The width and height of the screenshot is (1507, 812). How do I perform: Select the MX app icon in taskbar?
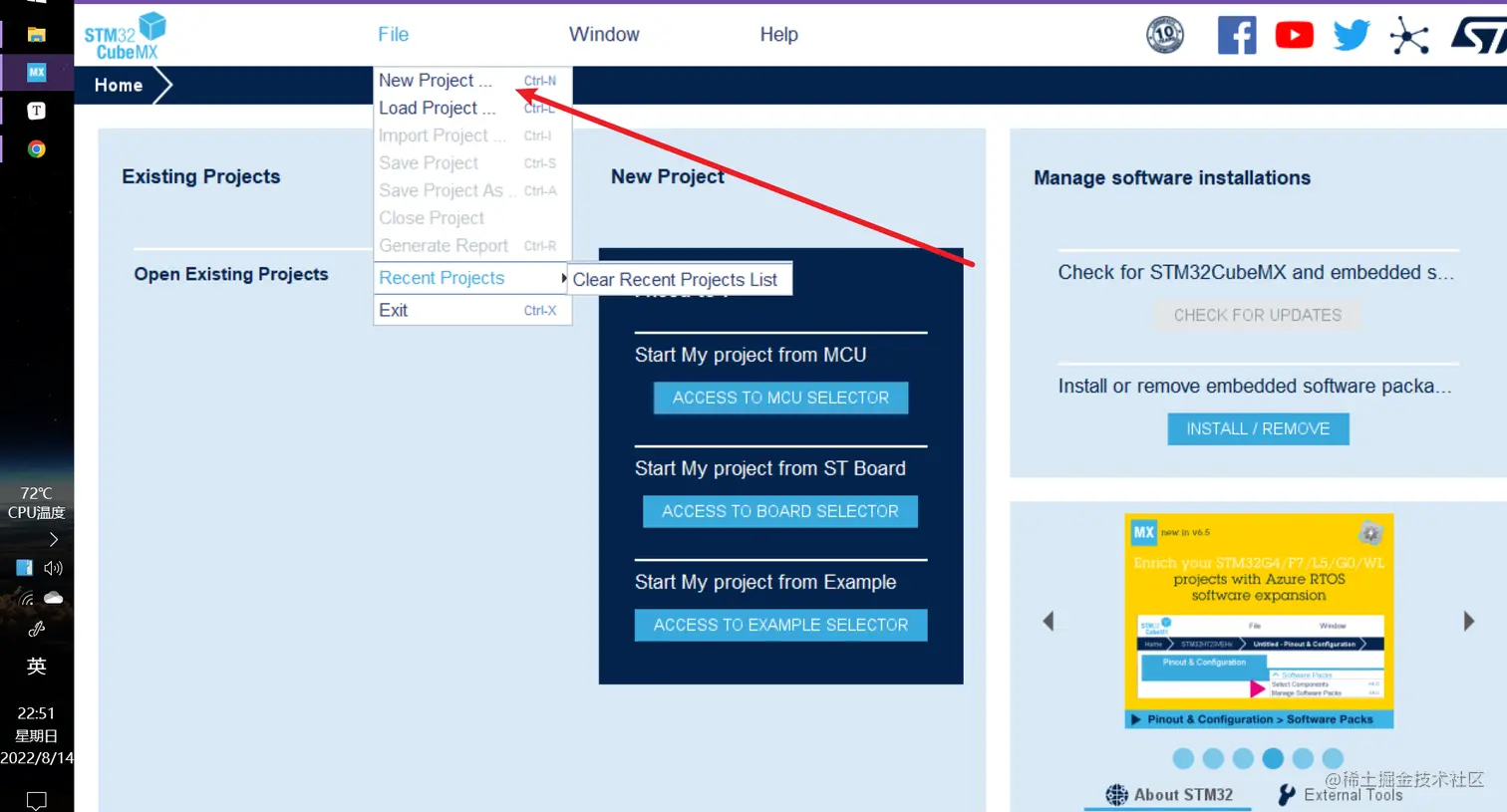37,72
